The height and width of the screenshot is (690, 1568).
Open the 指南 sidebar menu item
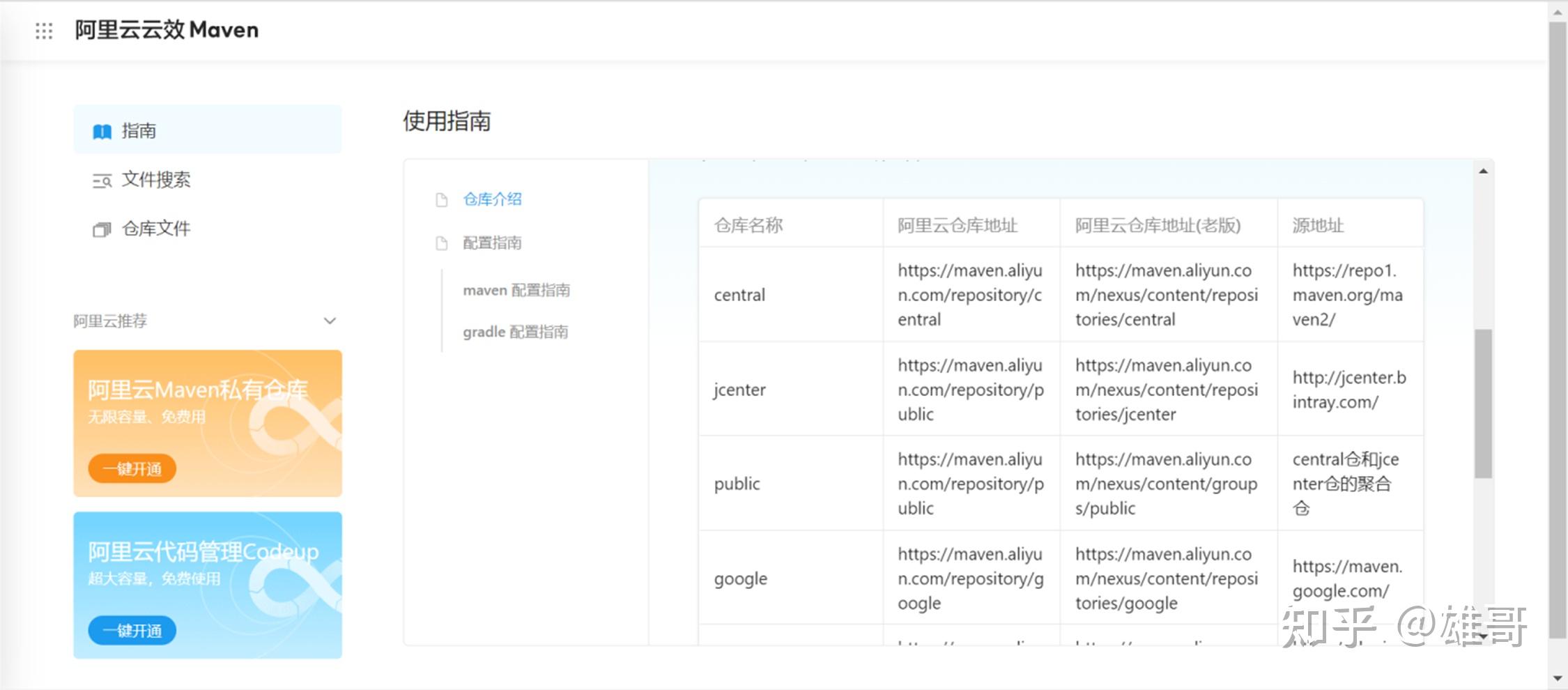tap(208, 130)
